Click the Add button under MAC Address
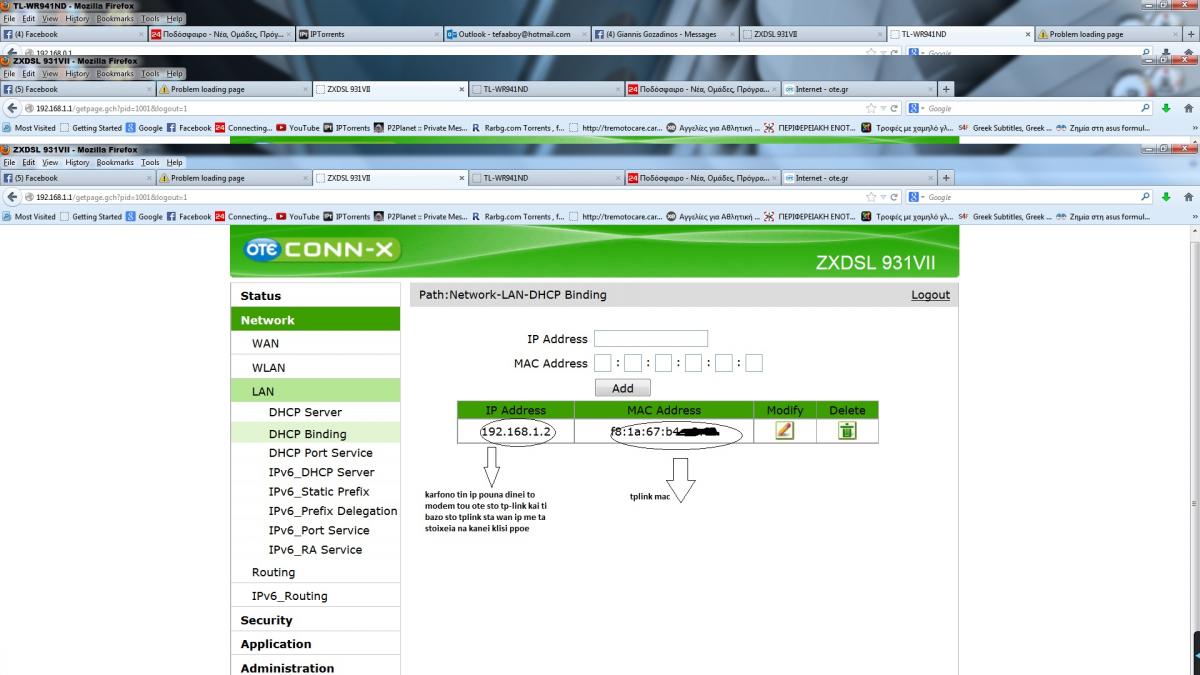Screen dimensions: 1200x675 622,387
